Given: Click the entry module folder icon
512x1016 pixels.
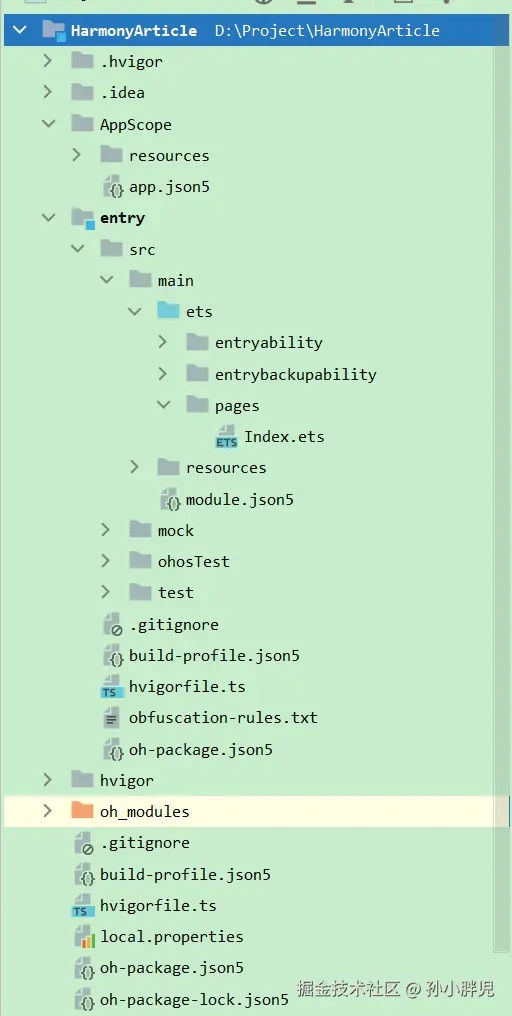Looking at the screenshot, I should pos(83,218).
